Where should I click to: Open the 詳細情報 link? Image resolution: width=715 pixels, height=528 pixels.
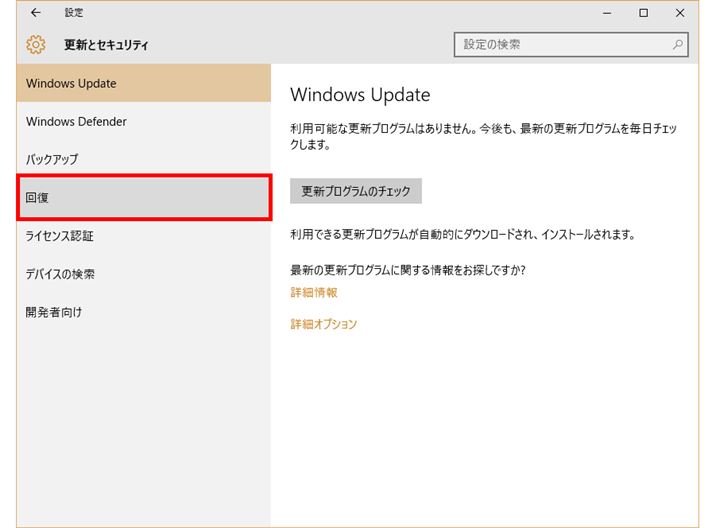point(314,292)
